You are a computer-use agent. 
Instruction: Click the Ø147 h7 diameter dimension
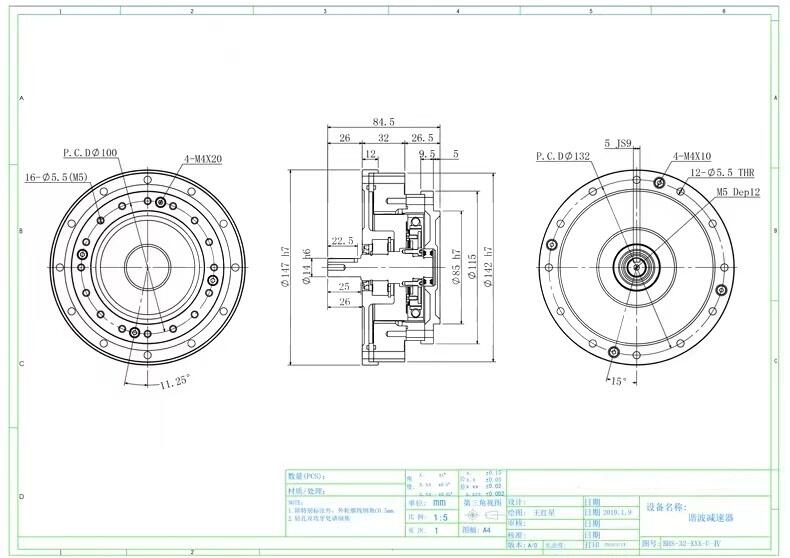[285, 269]
